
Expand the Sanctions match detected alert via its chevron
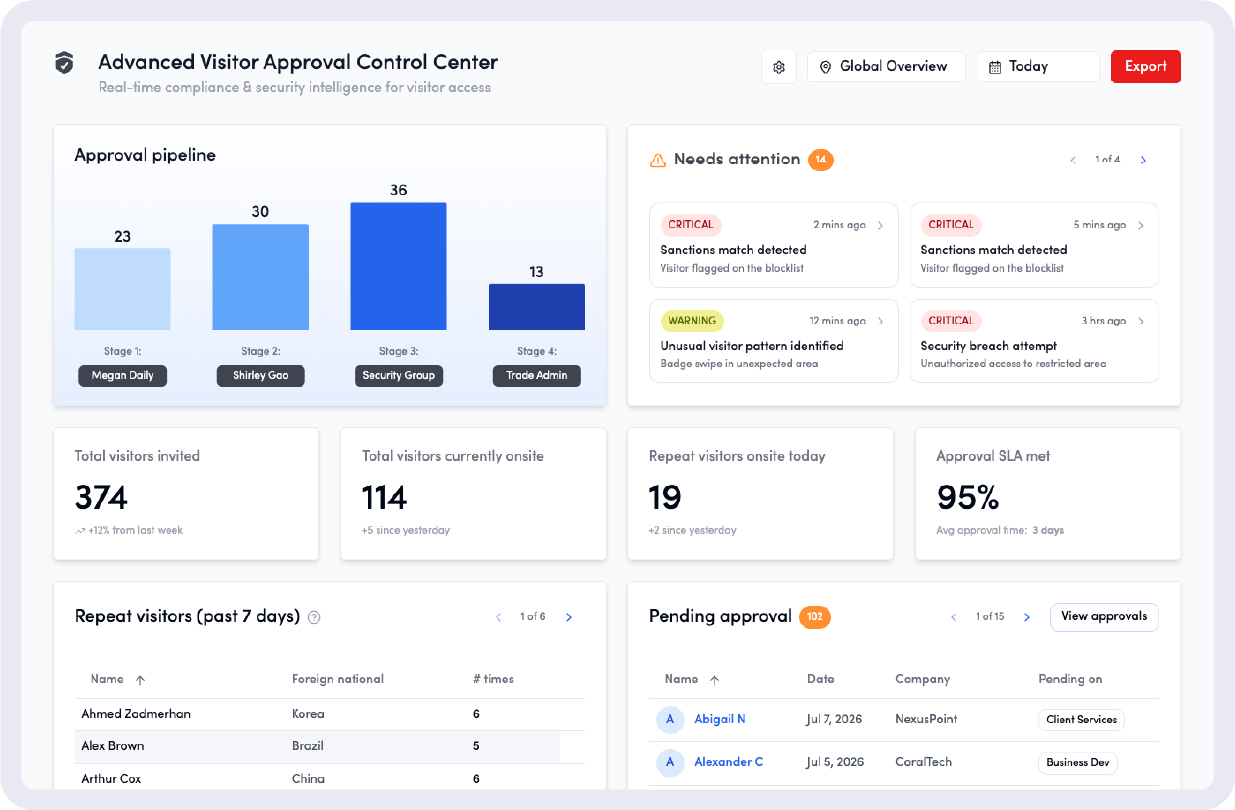(x=880, y=224)
